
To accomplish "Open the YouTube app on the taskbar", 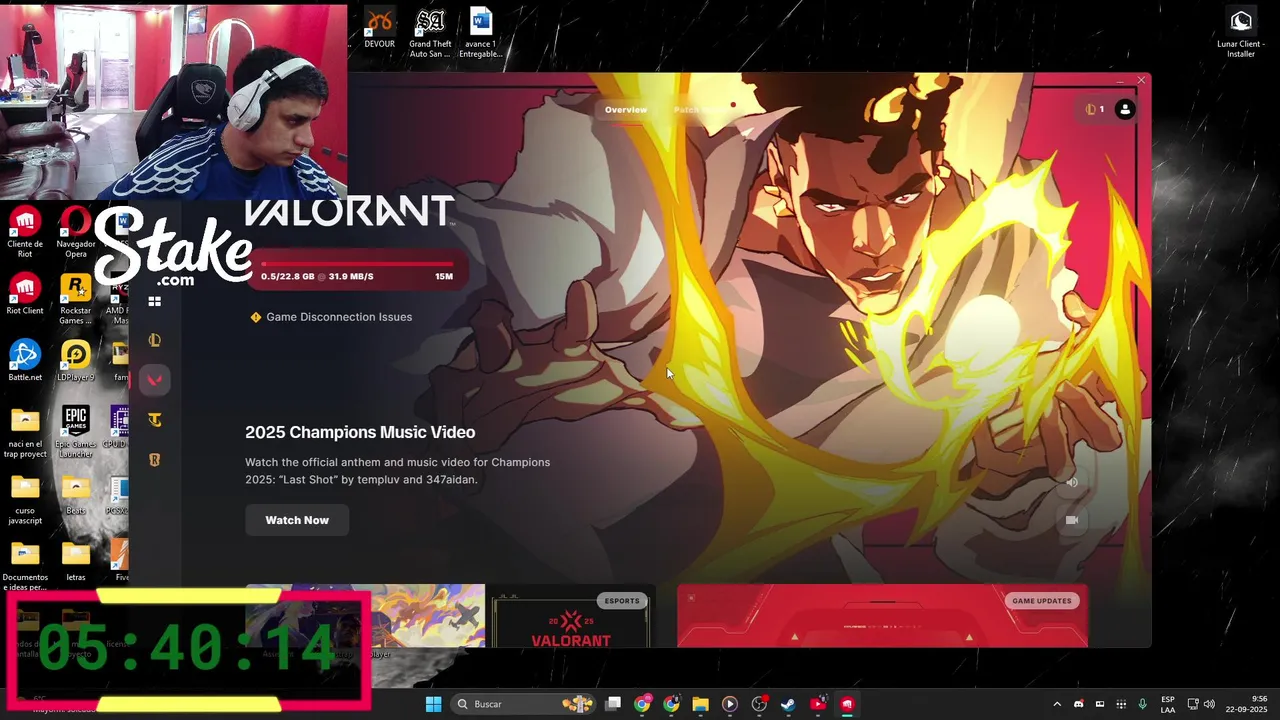I will coord(818,704).
